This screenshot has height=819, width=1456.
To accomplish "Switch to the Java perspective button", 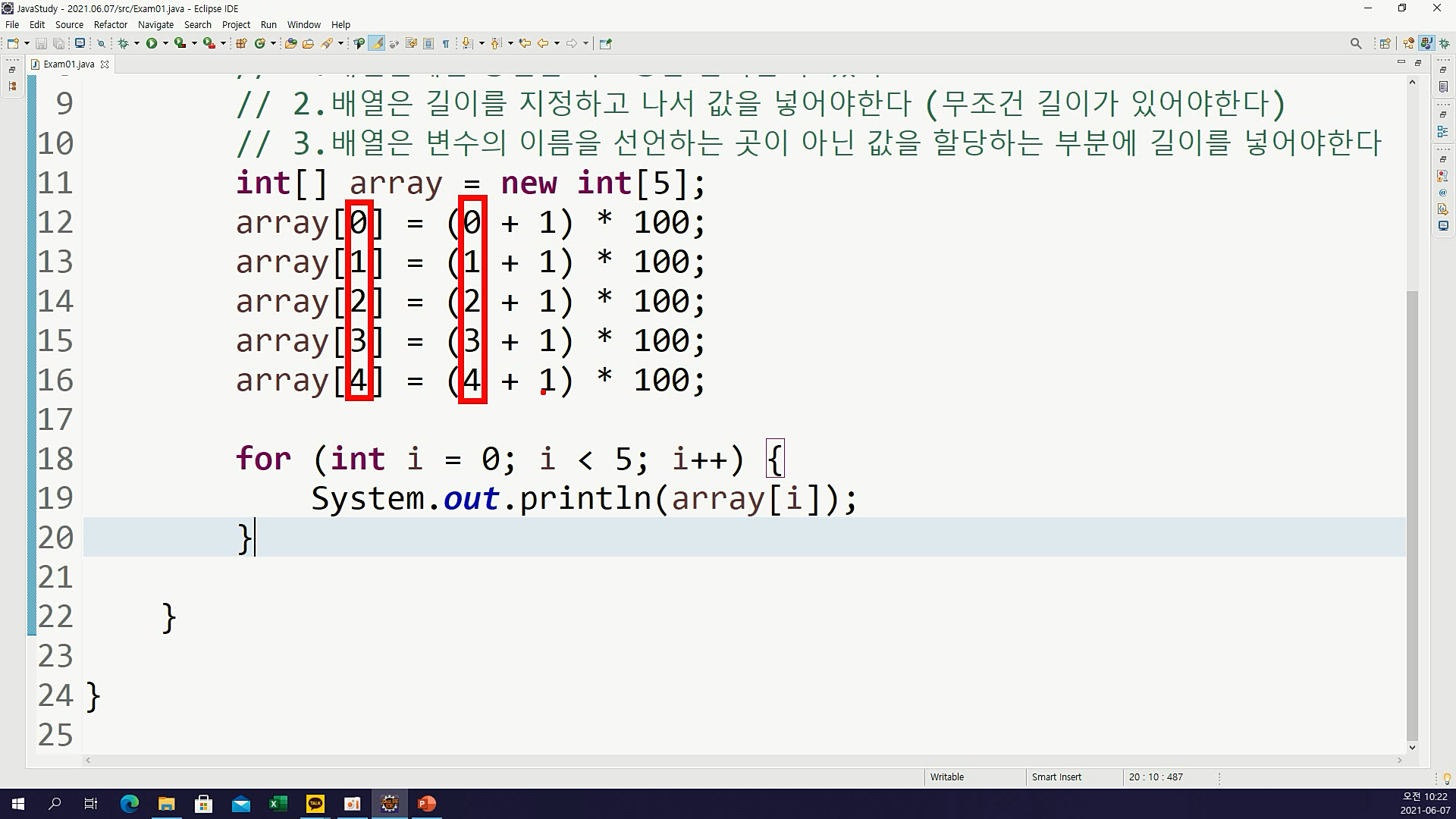I will (1426, 43).
